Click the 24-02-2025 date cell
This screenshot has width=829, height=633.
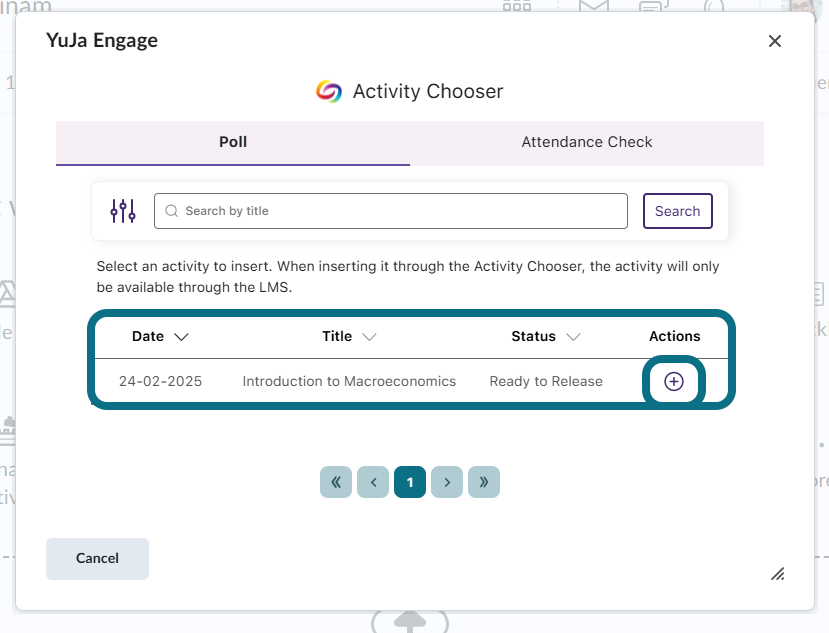pyautogui.click(x=160, y=381)
